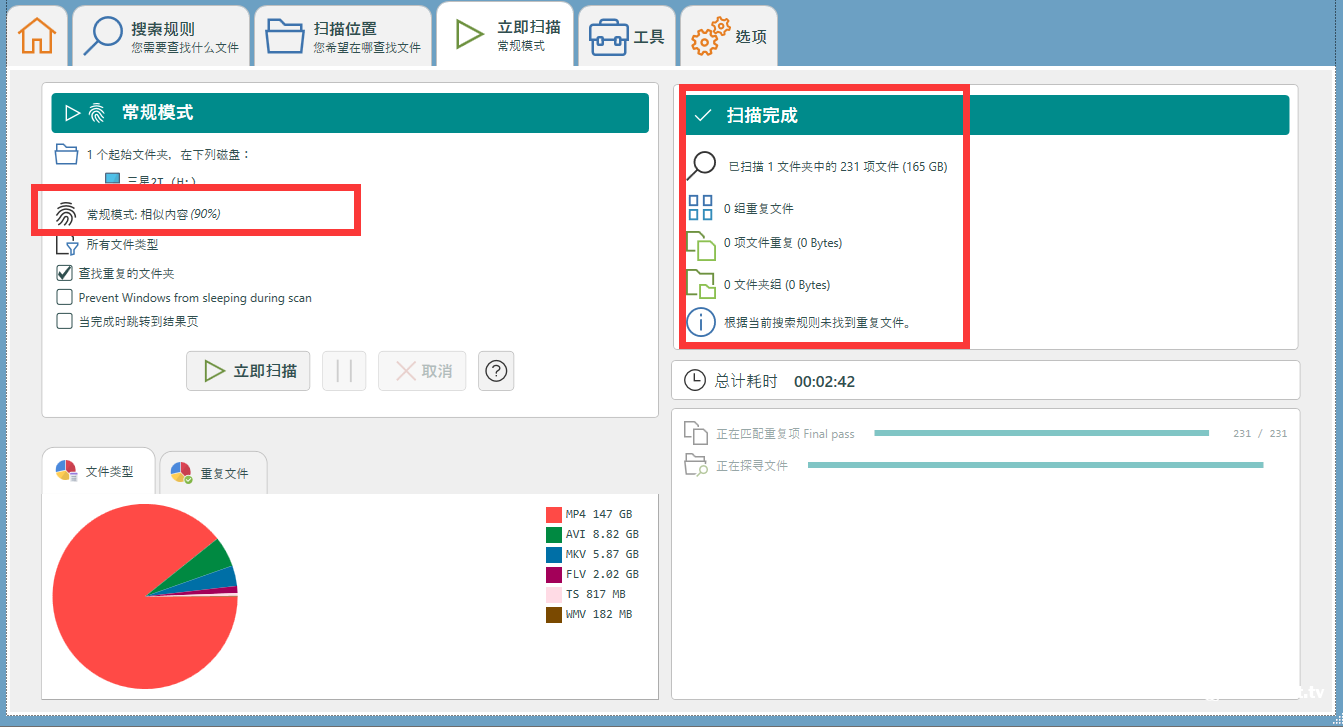Click the 正在匹配重复项 file icon
This screenshot has height=727, width=1343.
click(695, 433)
